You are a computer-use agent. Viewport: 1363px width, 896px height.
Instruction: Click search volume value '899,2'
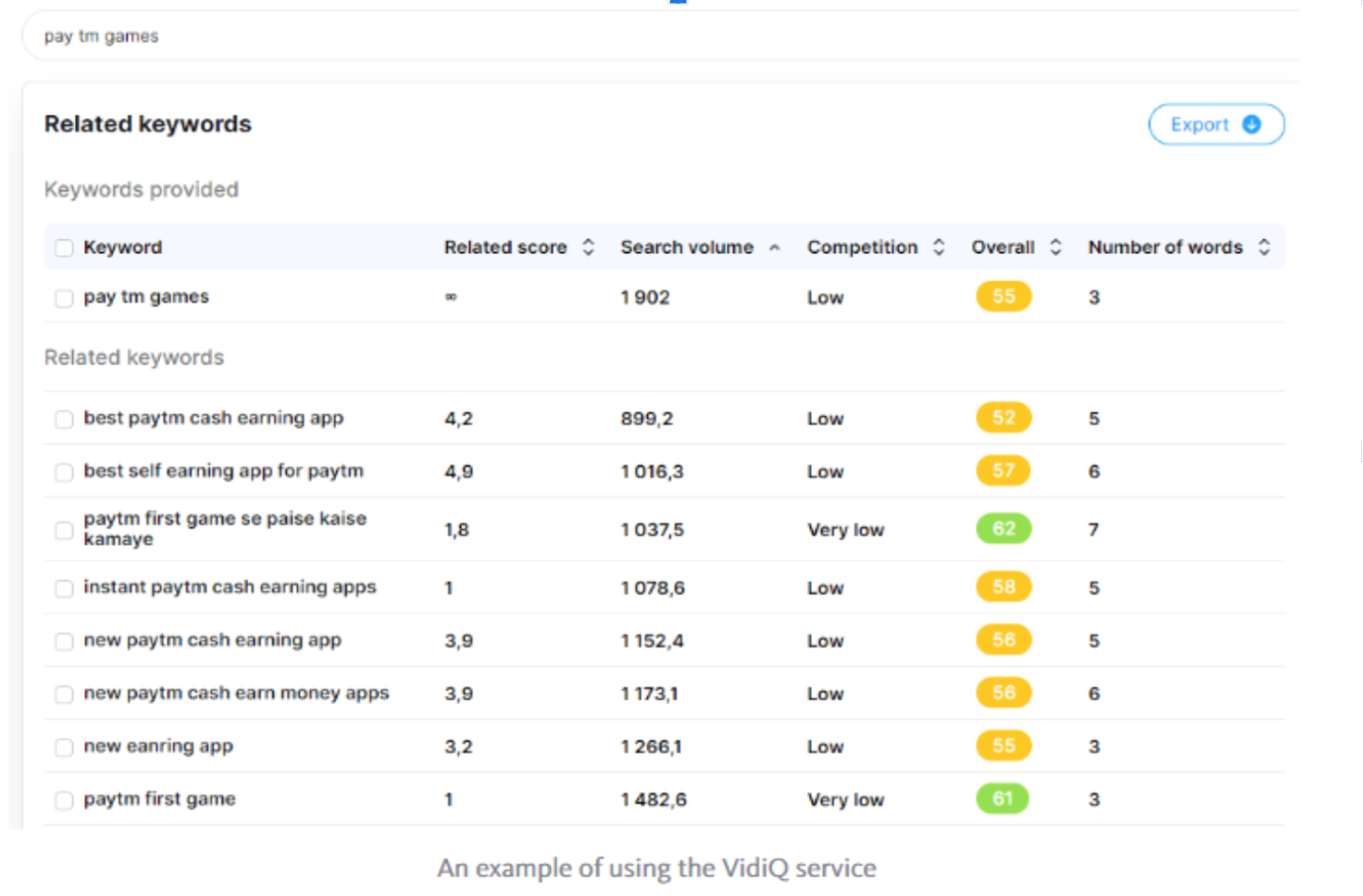(647, 419)
